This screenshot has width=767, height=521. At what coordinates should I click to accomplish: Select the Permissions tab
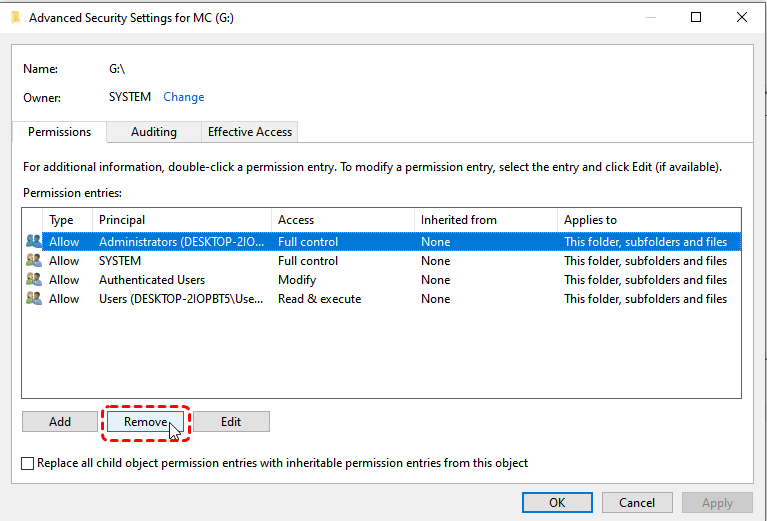pyautogui.click(x=59, y=132)
